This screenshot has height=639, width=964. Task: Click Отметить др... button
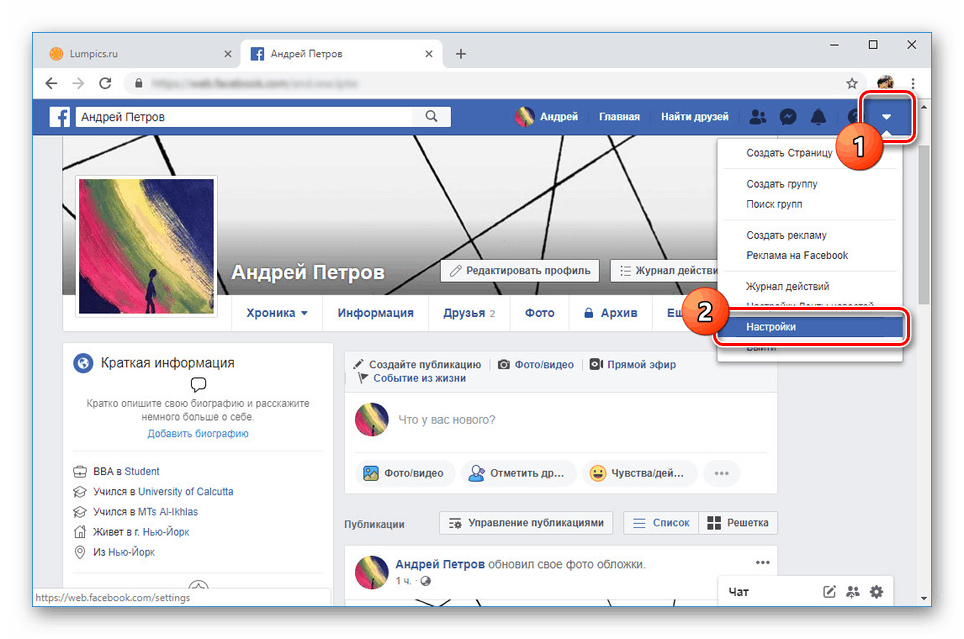tap(518, 473)
